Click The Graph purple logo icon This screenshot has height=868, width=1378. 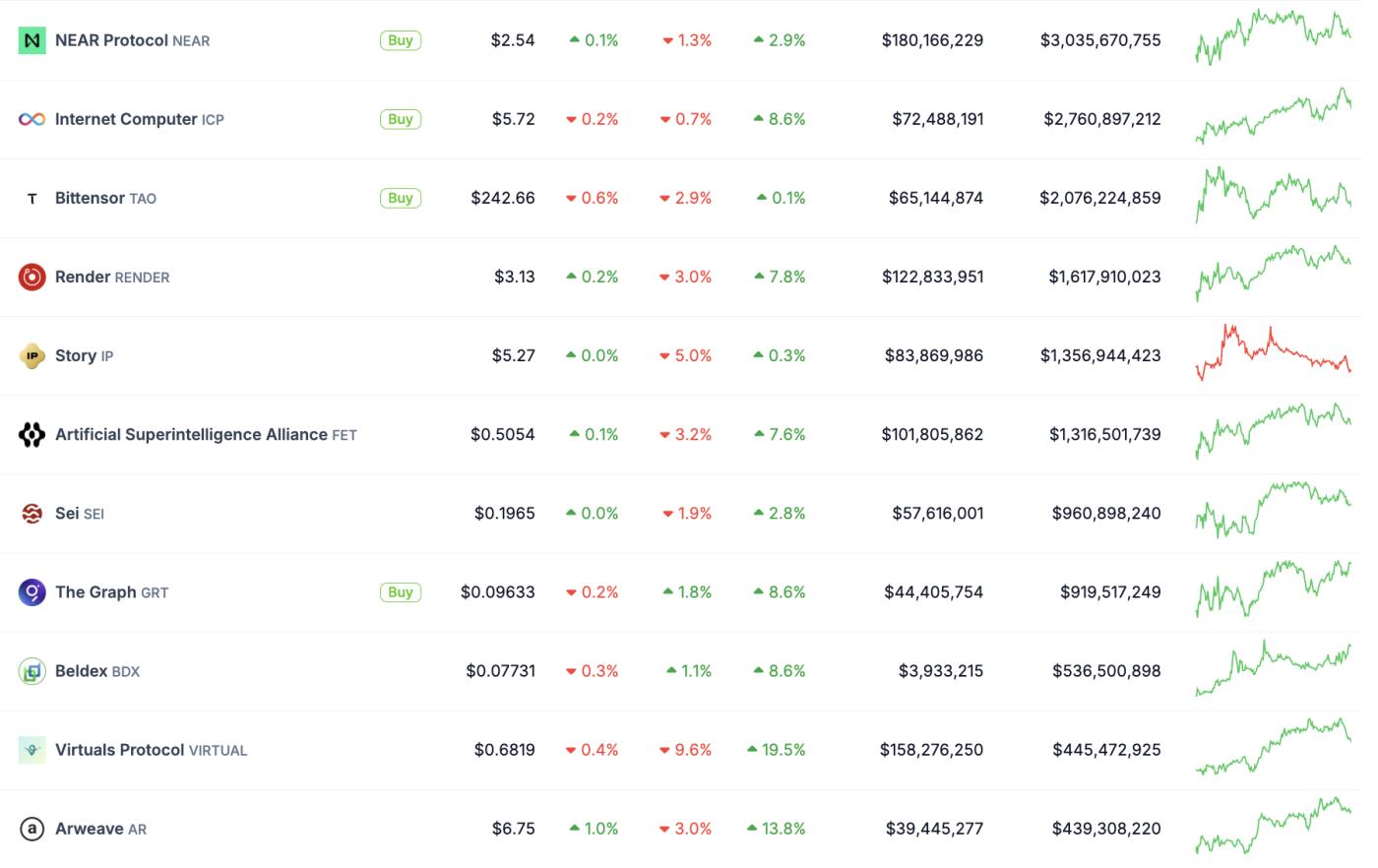(31, 591)
